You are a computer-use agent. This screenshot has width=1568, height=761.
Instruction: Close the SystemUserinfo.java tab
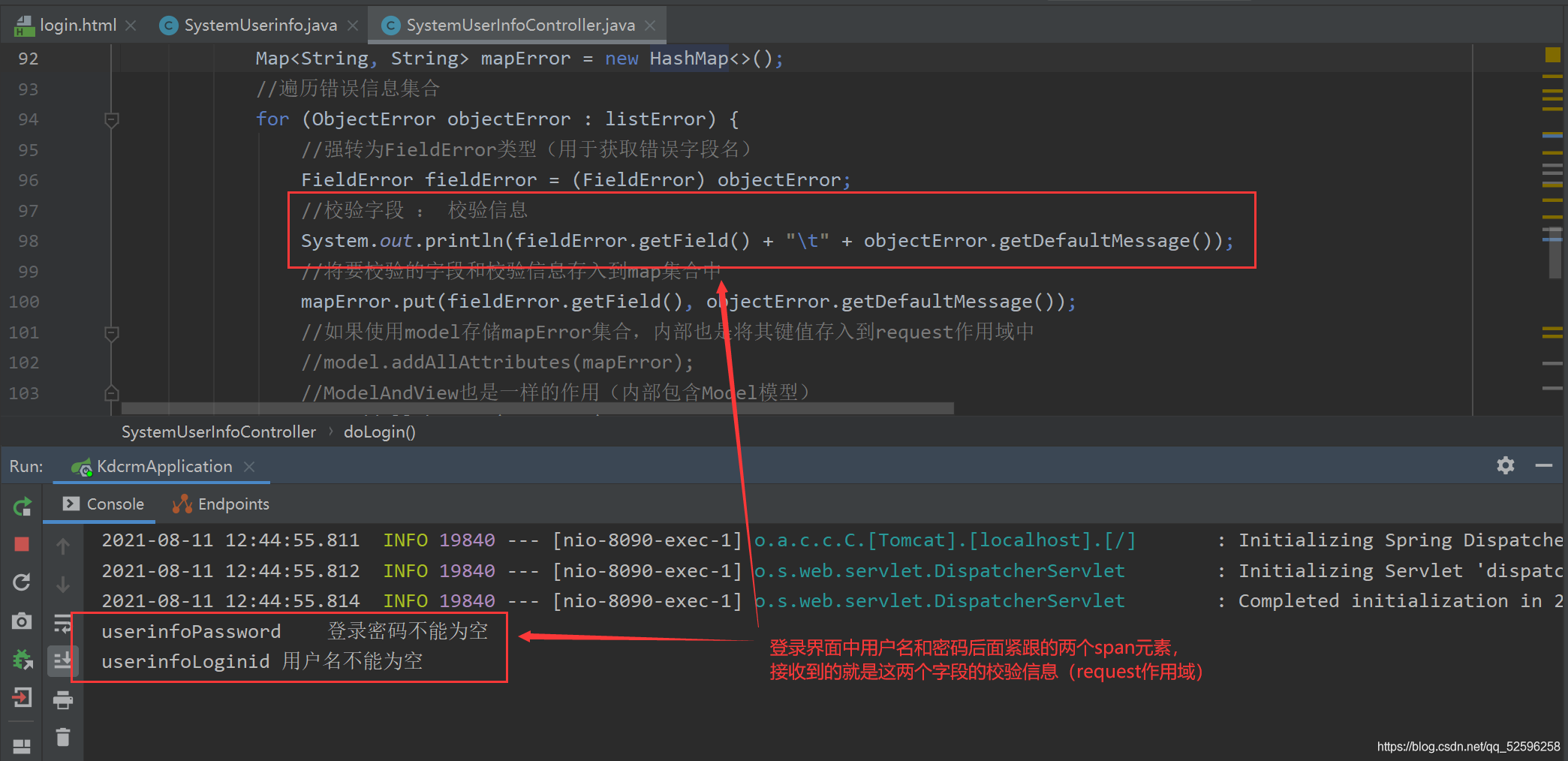(x=353, y=26)
